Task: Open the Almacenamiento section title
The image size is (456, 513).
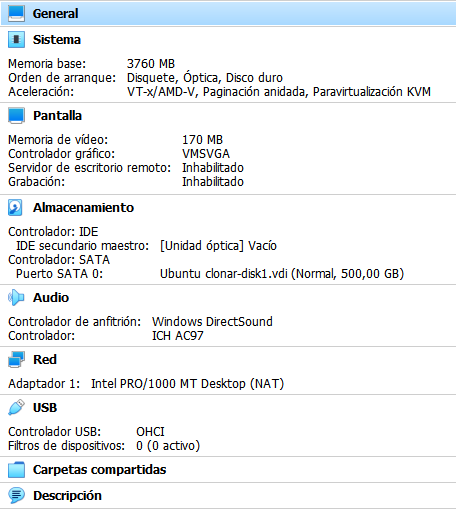Action: 83,208
